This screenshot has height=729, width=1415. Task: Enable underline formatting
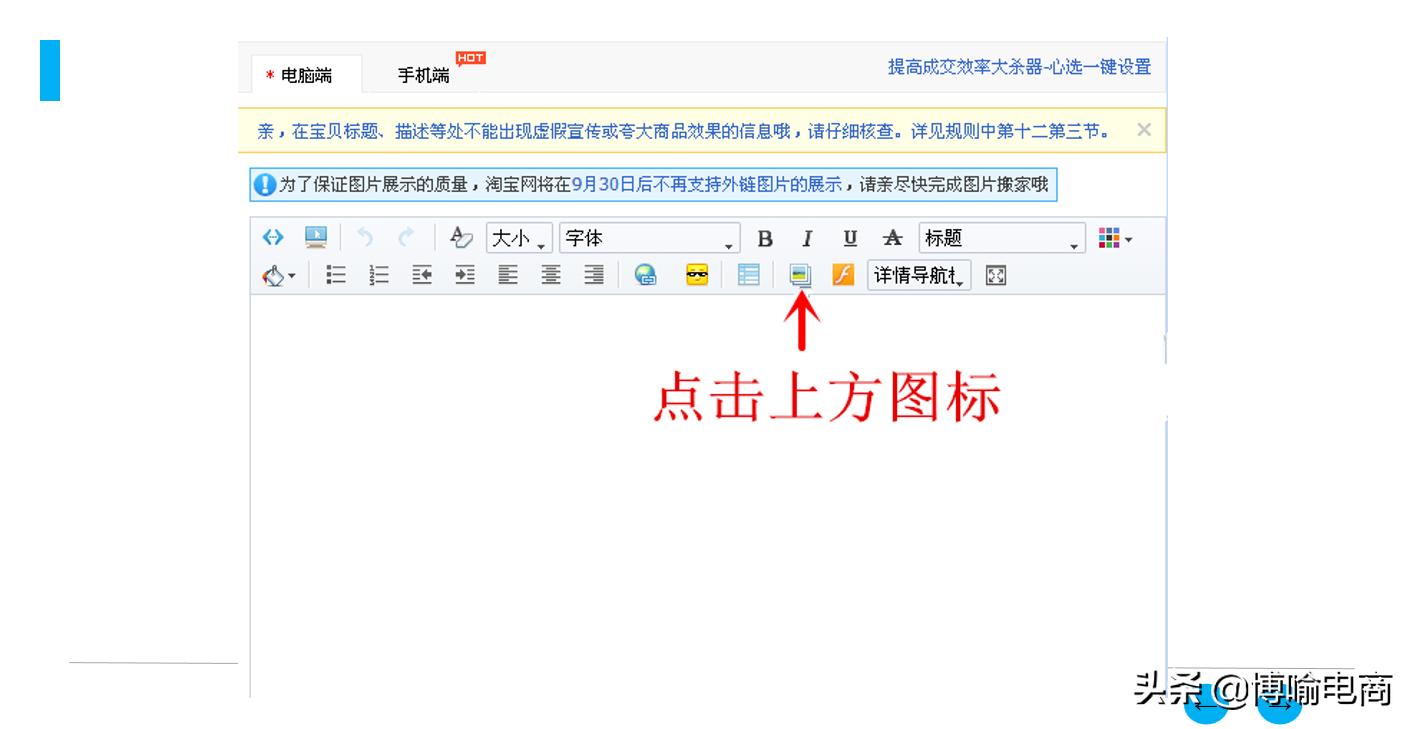(x=848, y=238)
